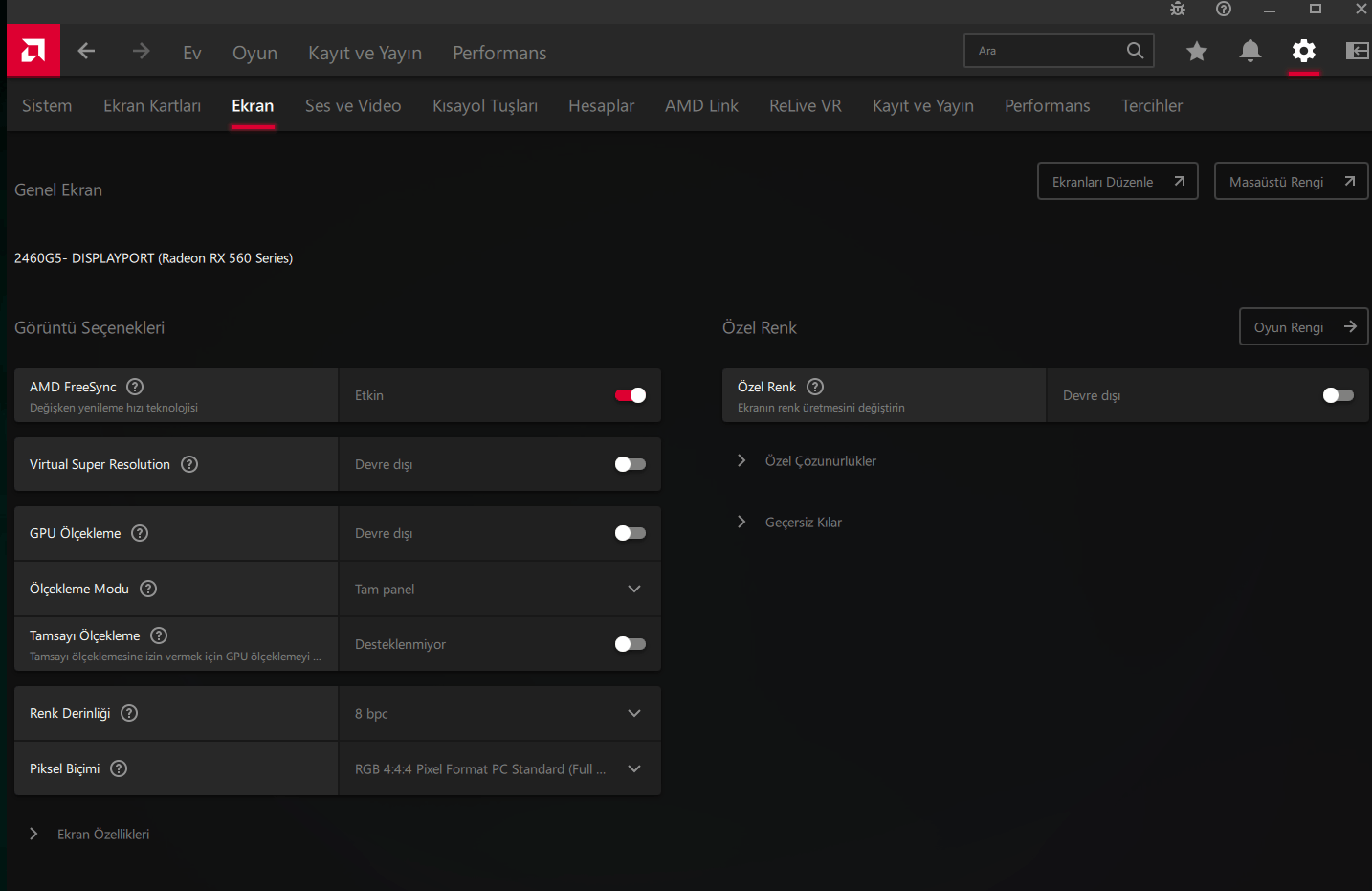Open Performans top menu
The height and width of the screenshot is (891, 1372).
[499, 53]
